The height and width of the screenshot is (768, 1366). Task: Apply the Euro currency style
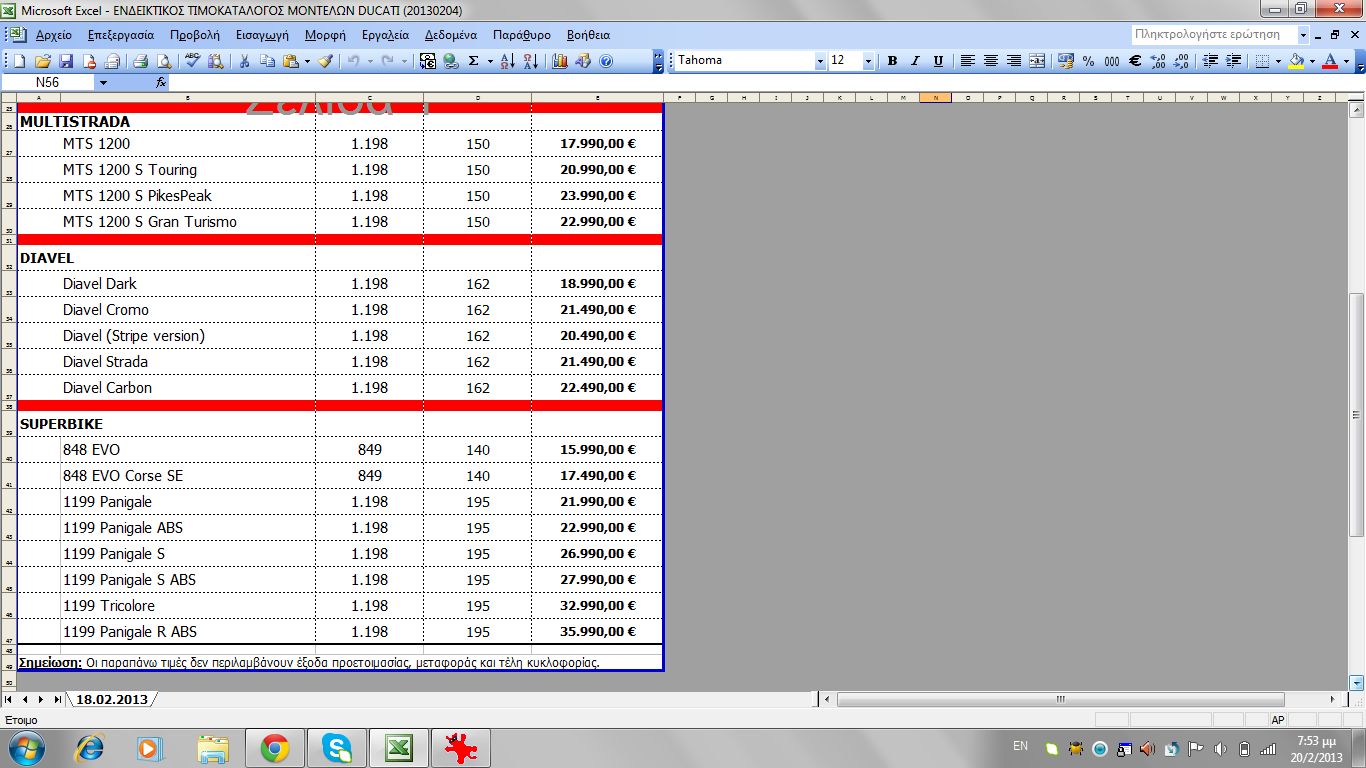[1135, 61]
